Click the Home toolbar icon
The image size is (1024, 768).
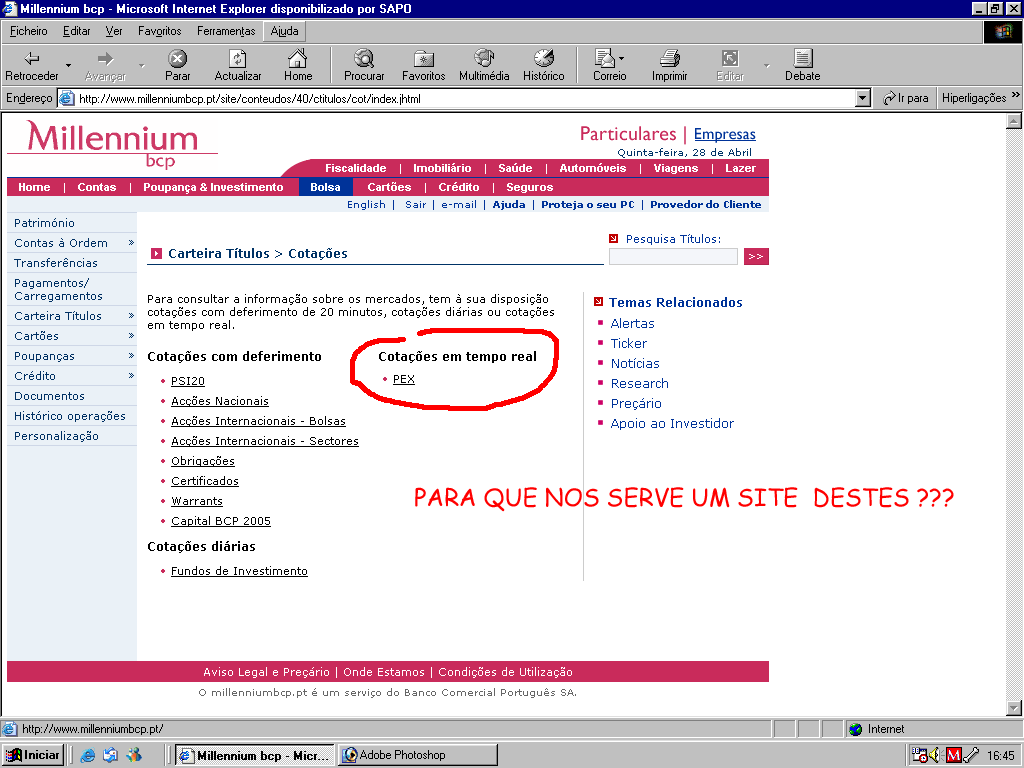pyautogui.click(x=298, y=64)
